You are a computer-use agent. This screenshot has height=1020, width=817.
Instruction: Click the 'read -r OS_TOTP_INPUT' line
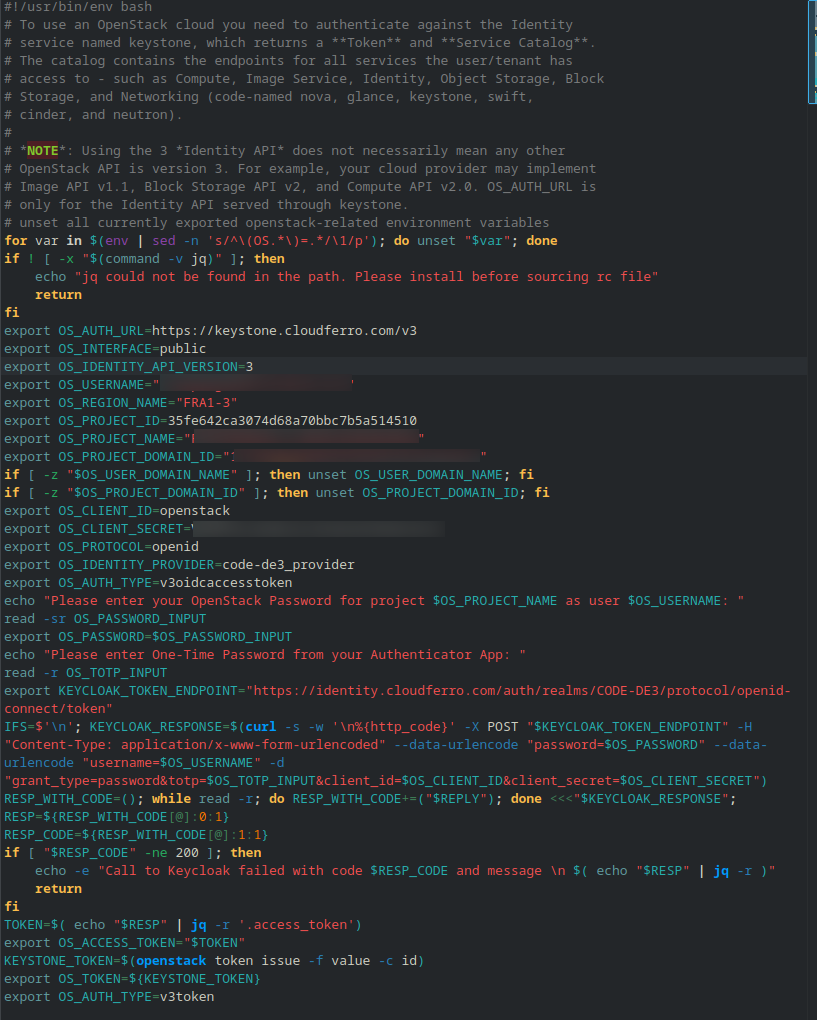(85, 673)
